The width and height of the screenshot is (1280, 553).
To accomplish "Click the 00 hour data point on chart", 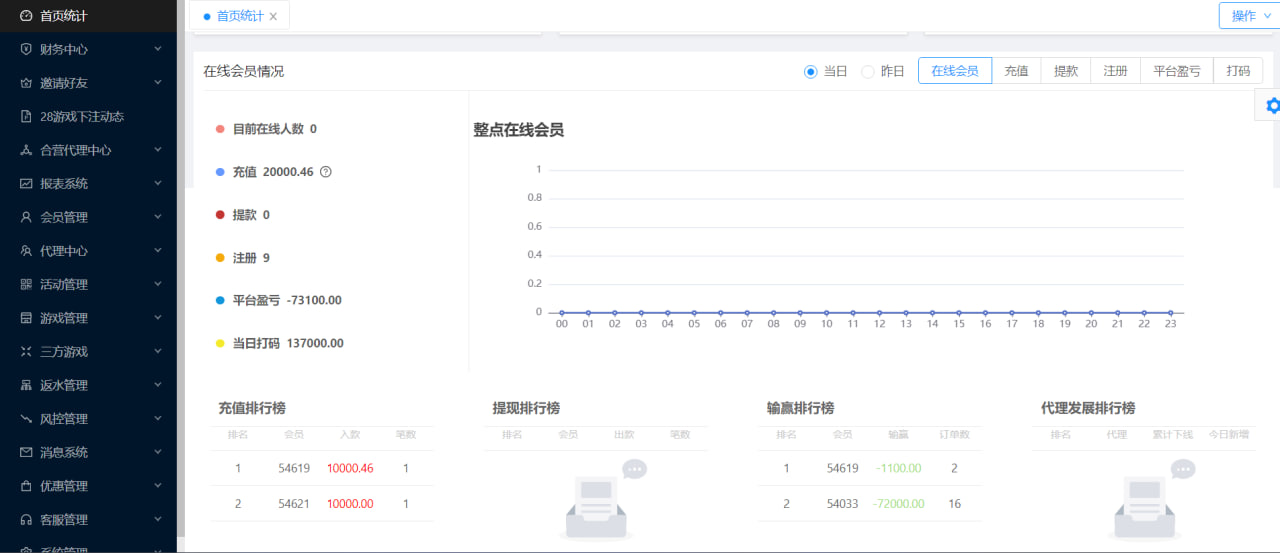I will tap(562, 313).
